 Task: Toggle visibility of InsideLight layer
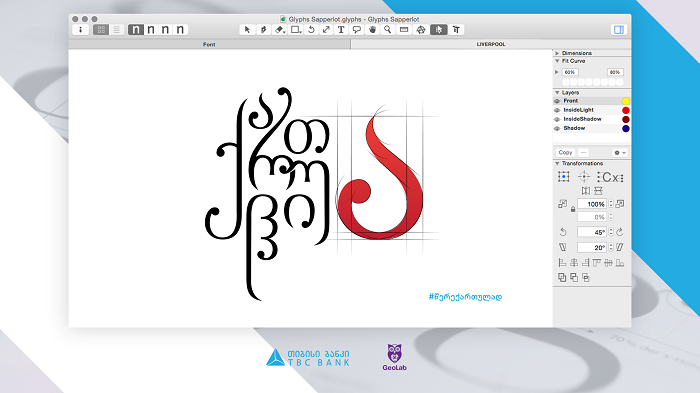[557, 110]
